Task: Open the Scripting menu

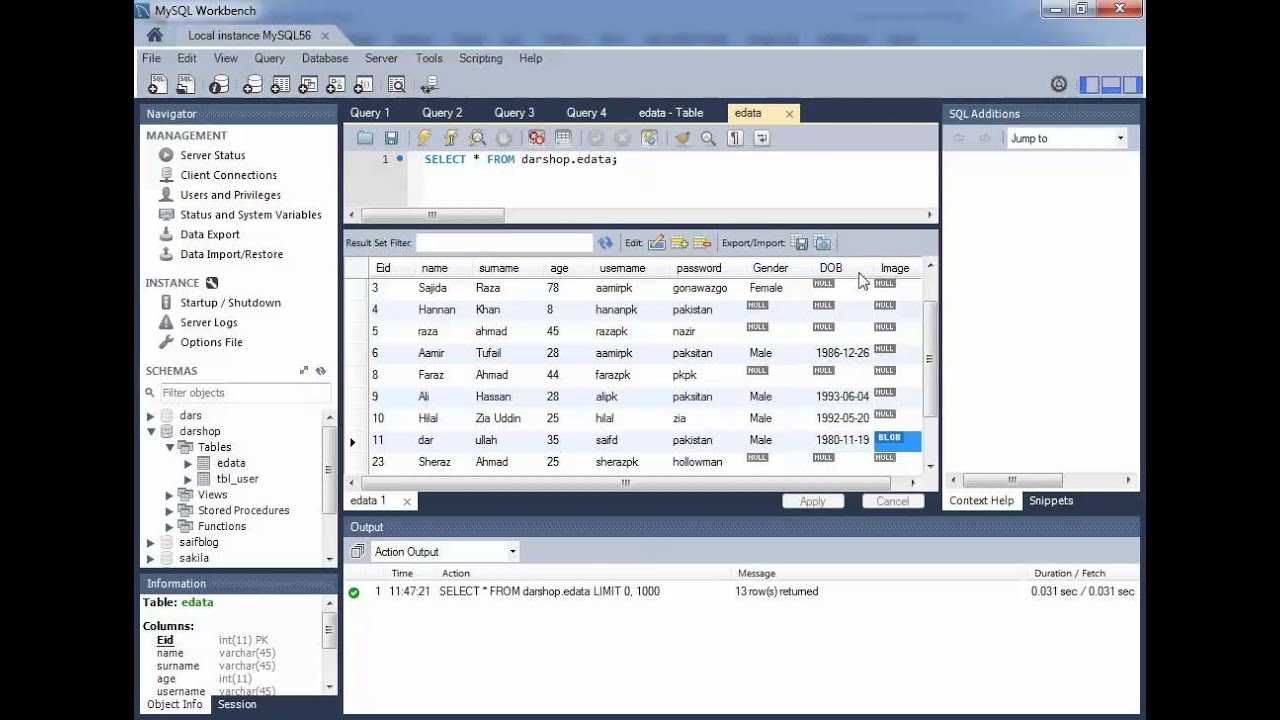Action: (480, 58)
